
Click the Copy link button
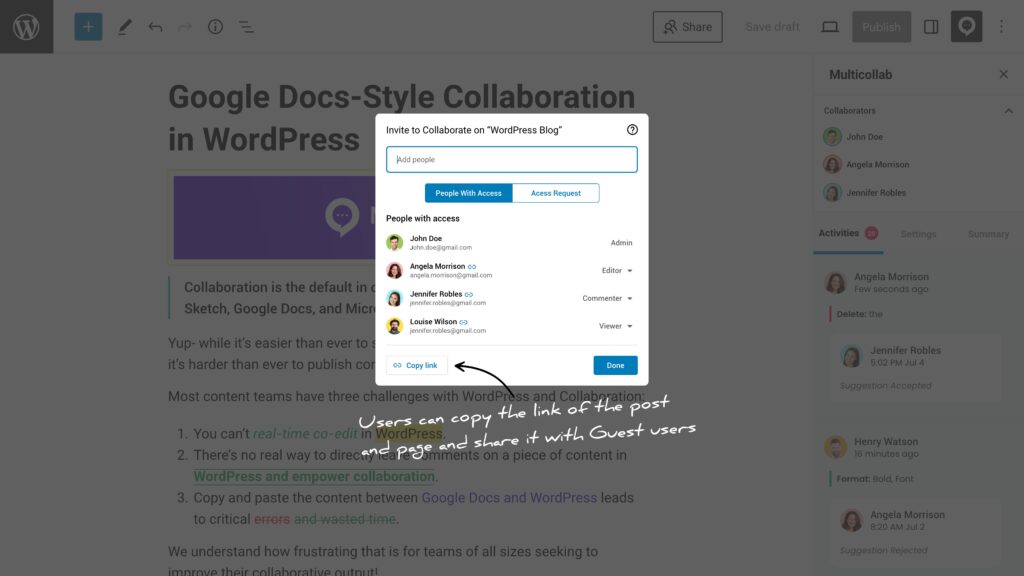pyautogui.click(x=417, y=365)
